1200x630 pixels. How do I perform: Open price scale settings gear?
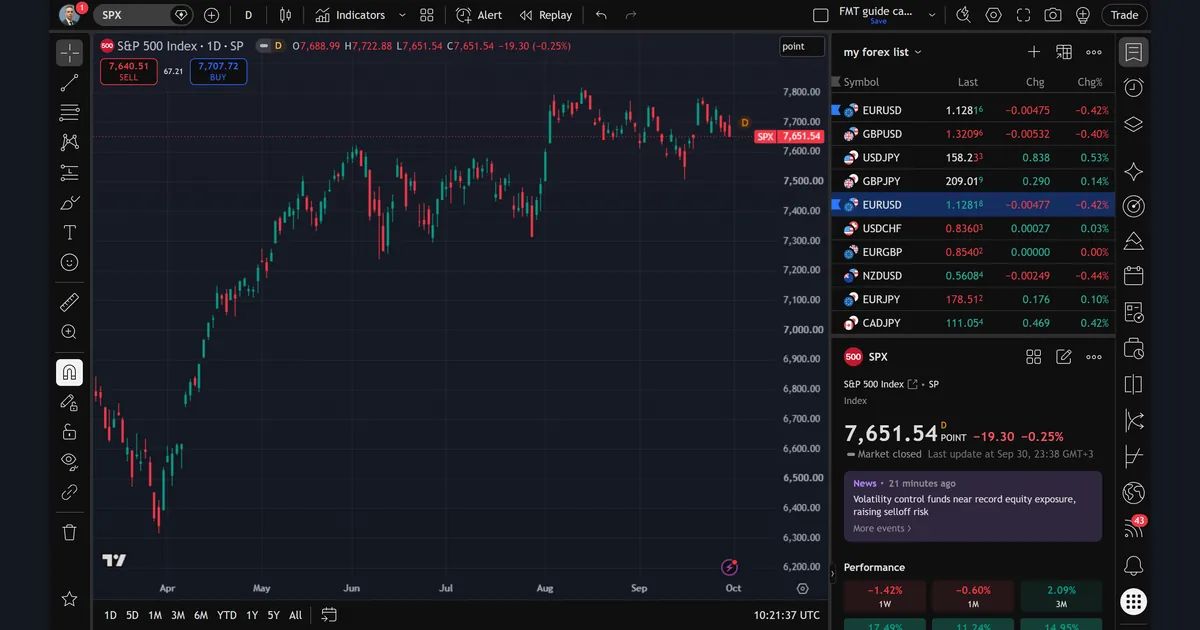[x=802, y=589]
